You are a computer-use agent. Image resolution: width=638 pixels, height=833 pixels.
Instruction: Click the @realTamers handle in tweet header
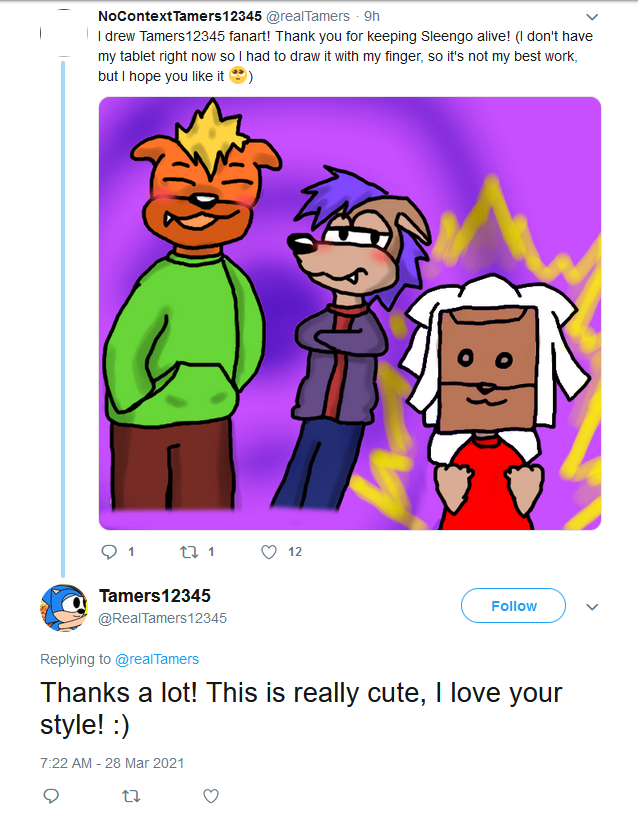308,16
